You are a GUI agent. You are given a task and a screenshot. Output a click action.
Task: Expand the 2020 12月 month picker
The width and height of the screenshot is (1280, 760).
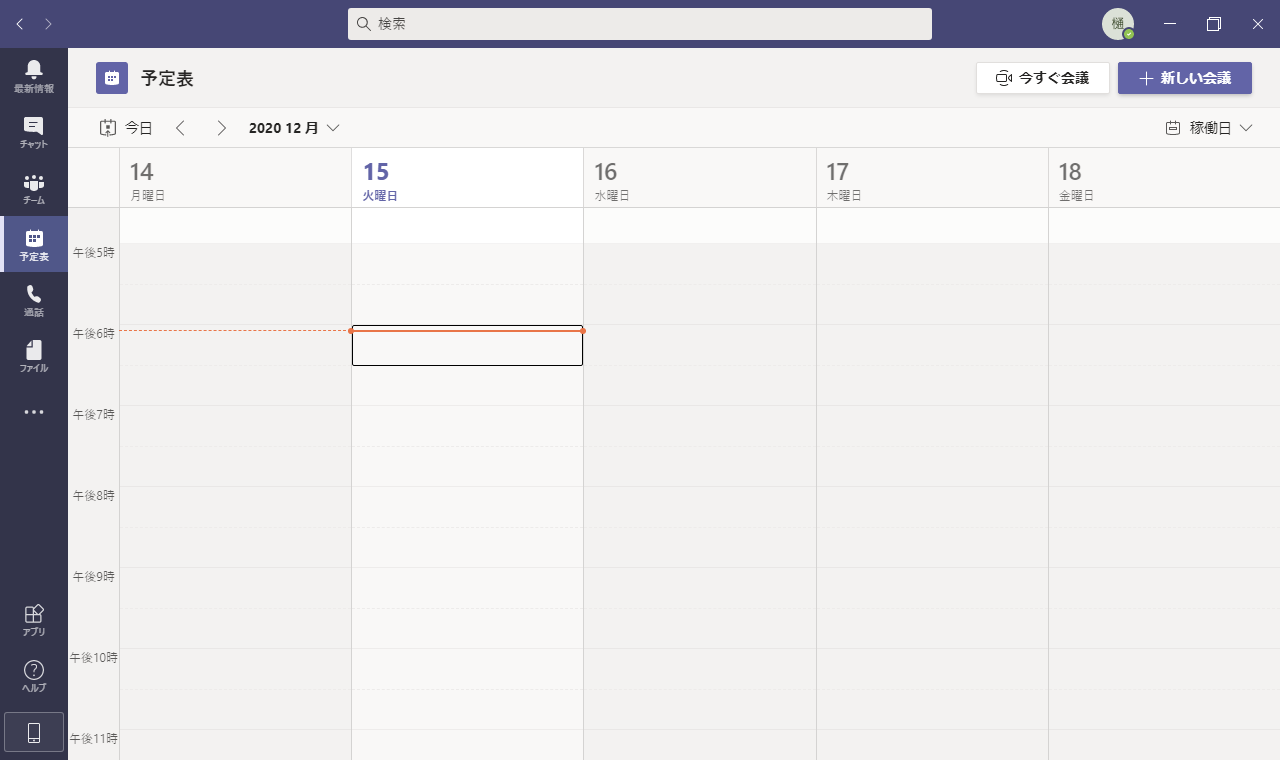(x=294, y=128)
